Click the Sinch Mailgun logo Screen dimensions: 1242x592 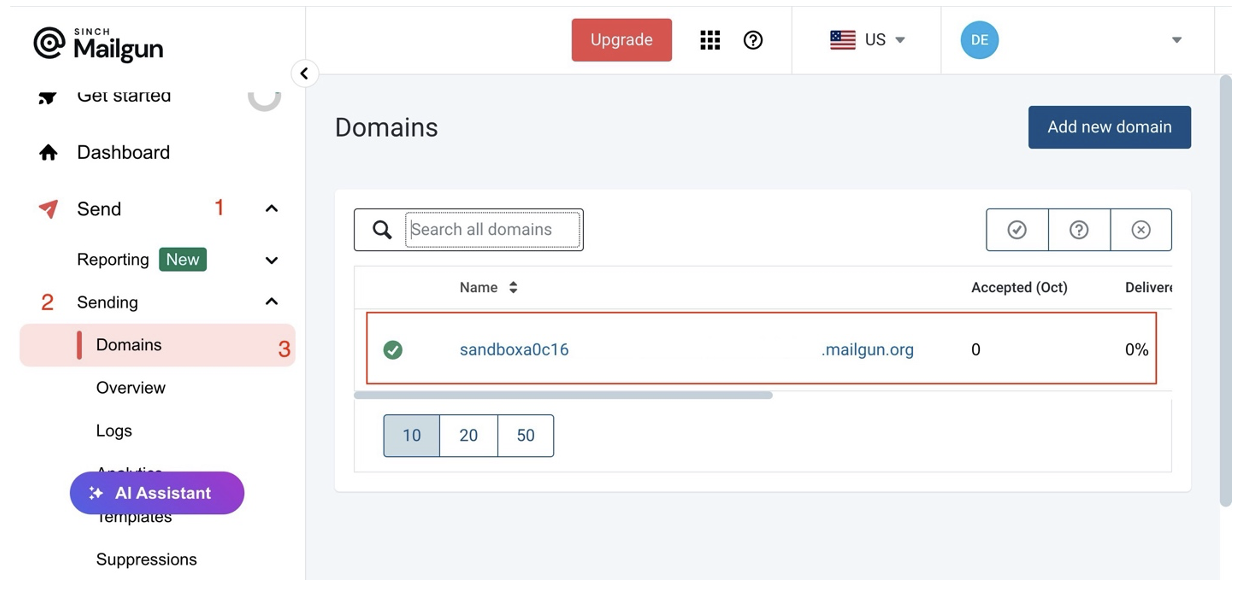pos(98,44)
